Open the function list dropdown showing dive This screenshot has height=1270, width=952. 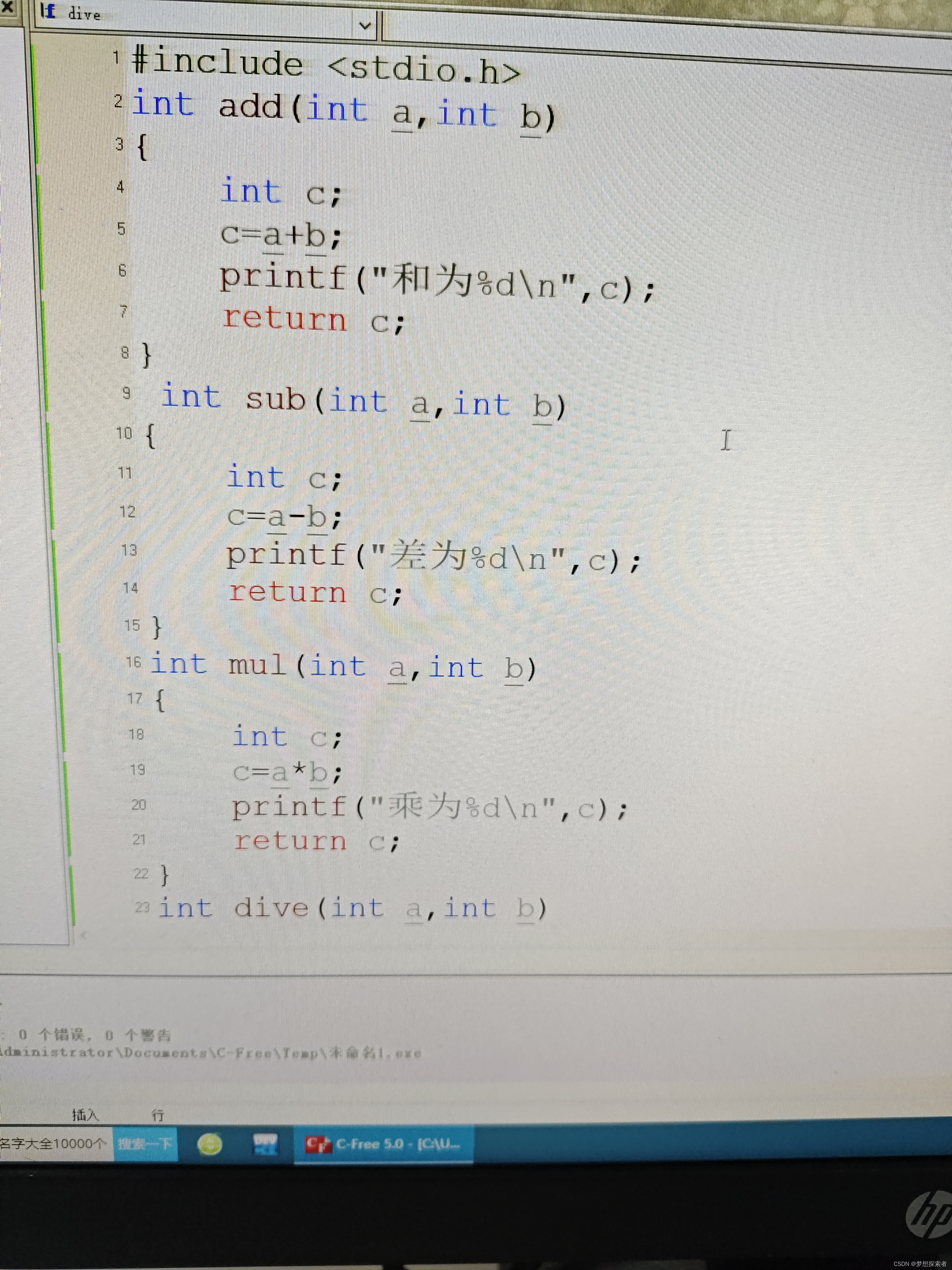point(364,25)
